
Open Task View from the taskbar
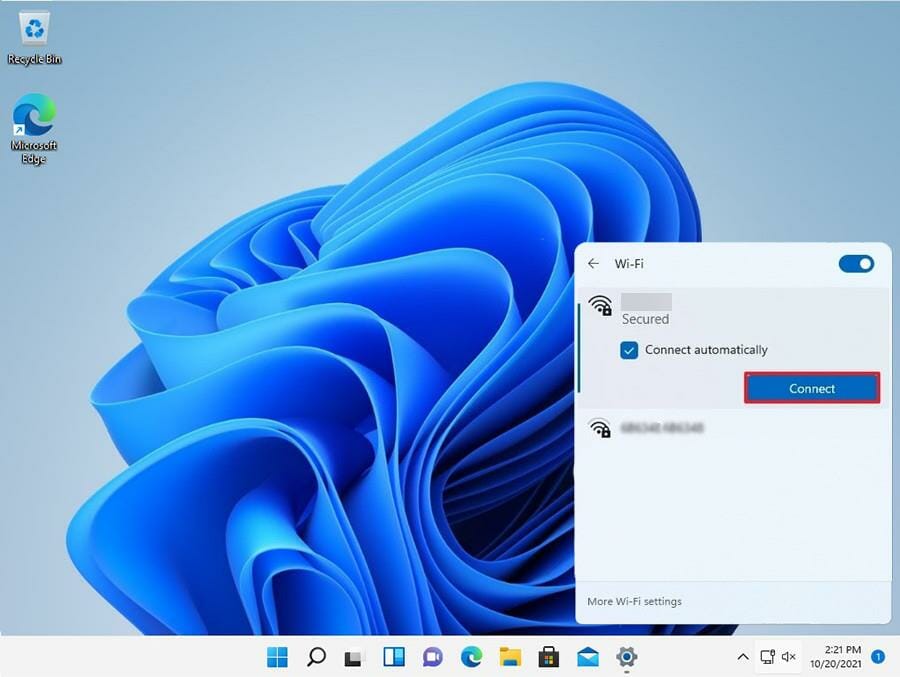tap(354, 657)
